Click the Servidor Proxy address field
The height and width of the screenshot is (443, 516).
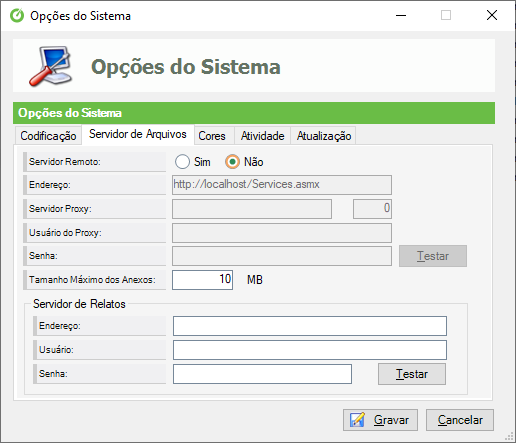[252, 209]
